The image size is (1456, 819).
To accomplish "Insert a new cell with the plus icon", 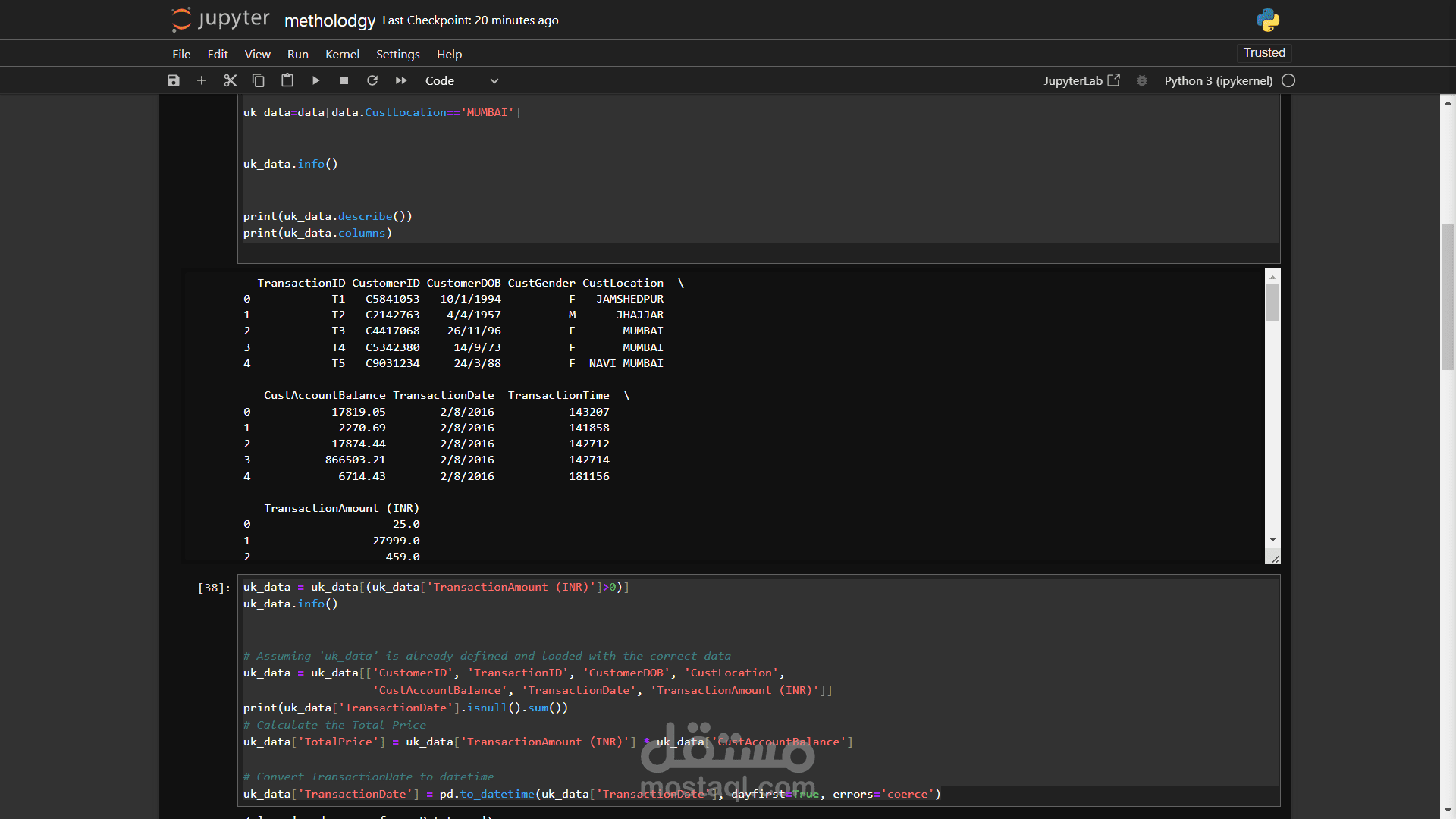I will click(202, 80).
